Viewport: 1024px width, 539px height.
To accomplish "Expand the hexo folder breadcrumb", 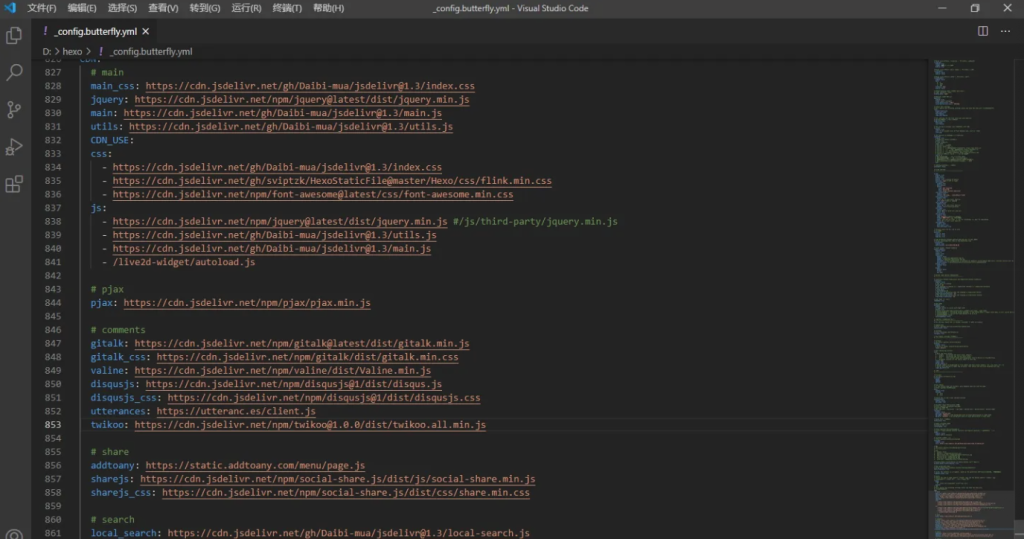I will pos(73,51).
